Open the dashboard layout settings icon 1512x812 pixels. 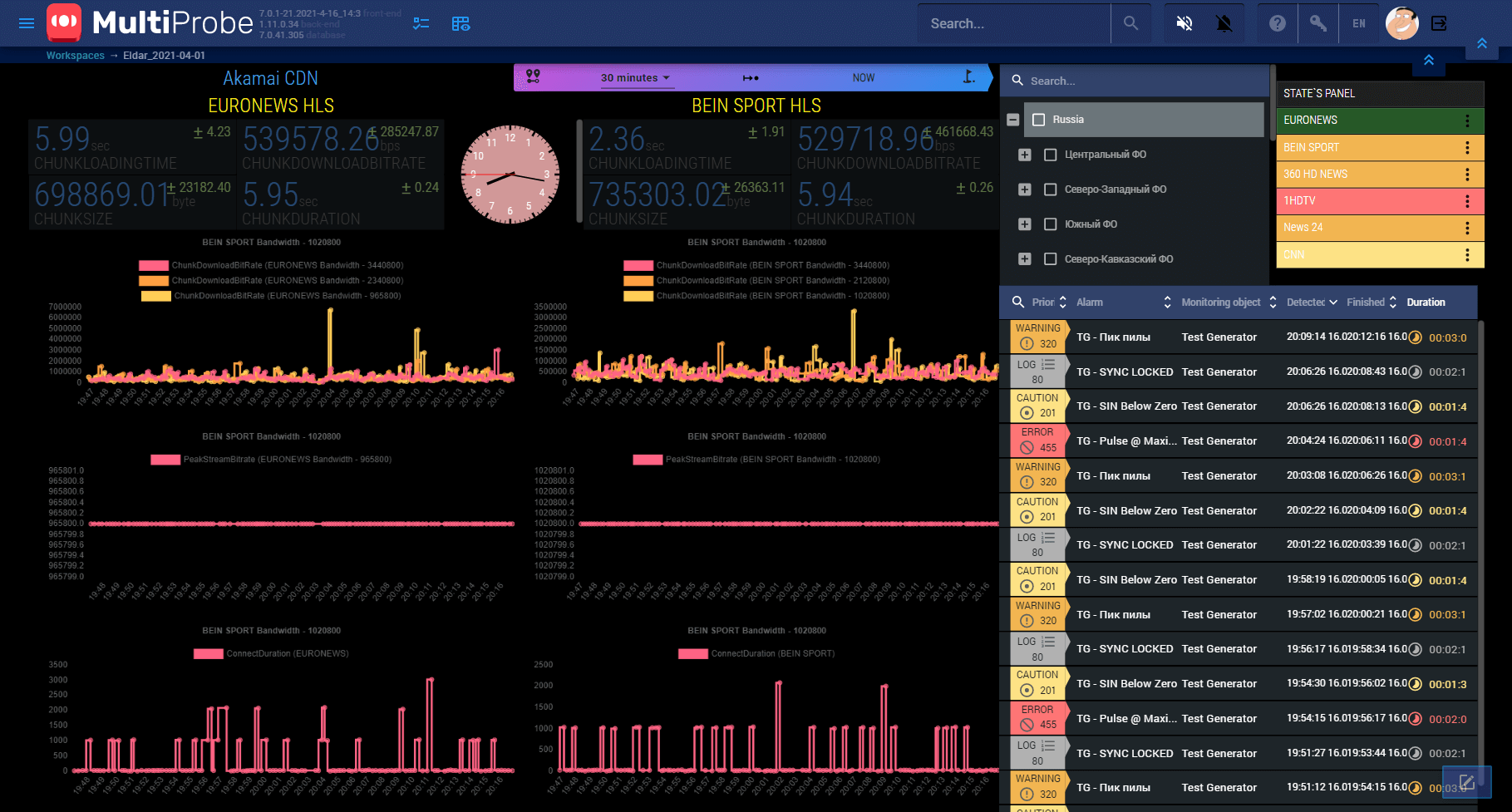pos(461,23)
